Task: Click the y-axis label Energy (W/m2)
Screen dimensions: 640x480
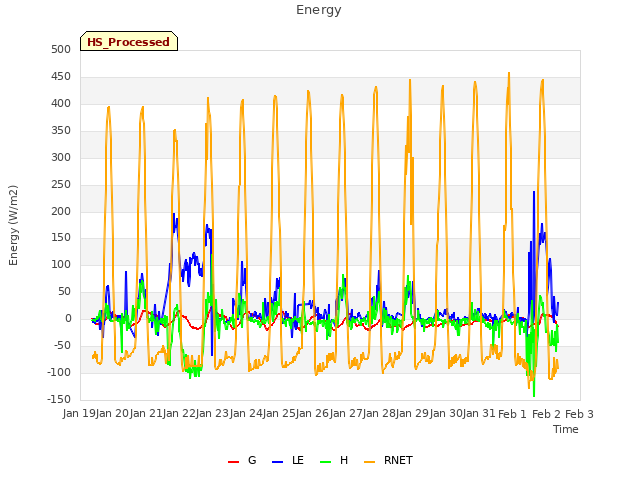Action: pos(13,225)
